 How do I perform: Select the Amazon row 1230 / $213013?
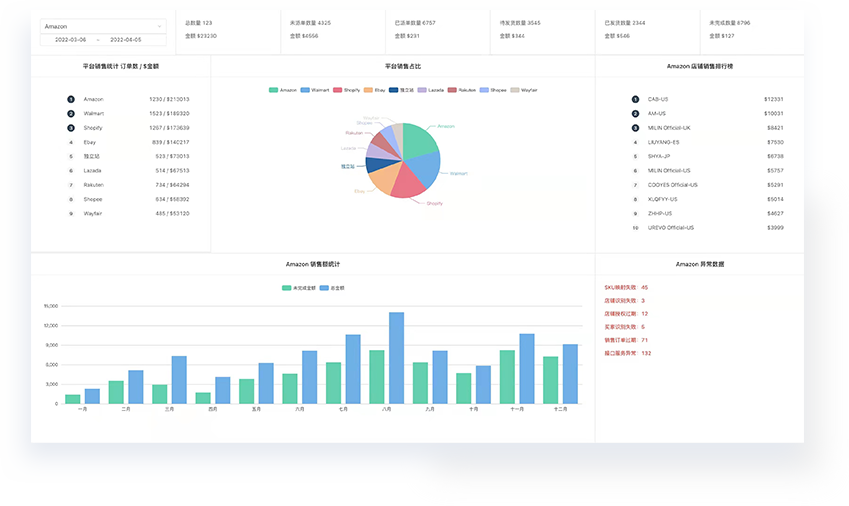coord(128,99)
